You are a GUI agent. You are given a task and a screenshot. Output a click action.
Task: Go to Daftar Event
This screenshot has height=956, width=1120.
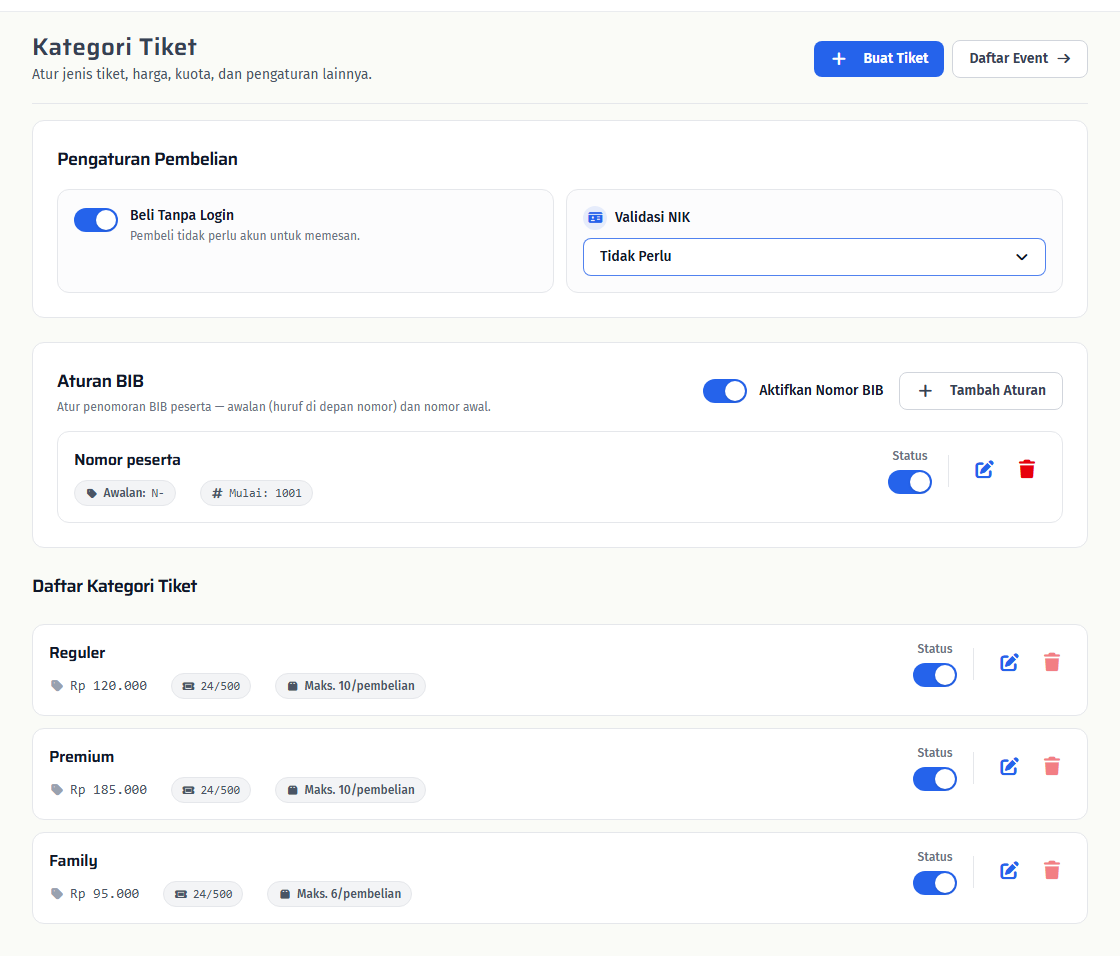coord(1020,59)
